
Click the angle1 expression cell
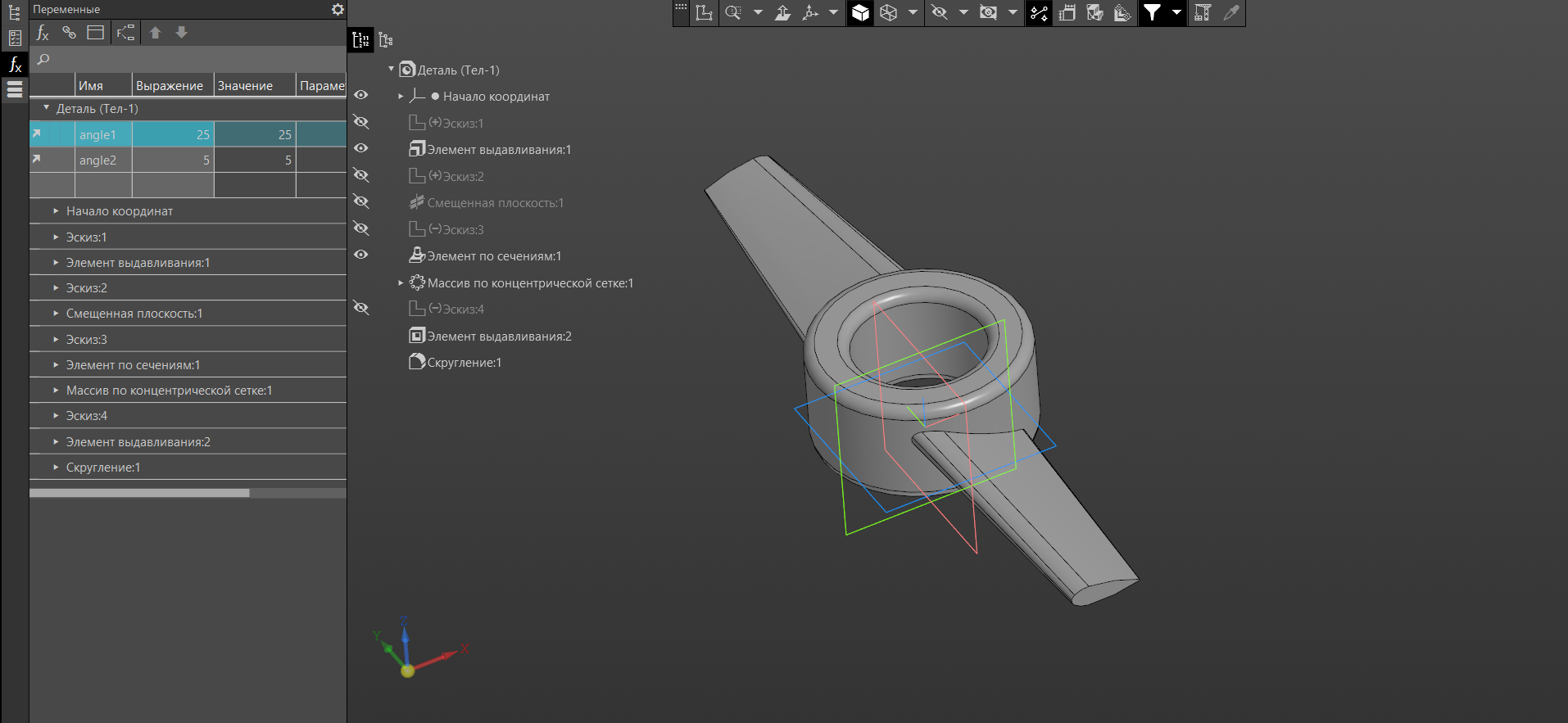[173, 134]
